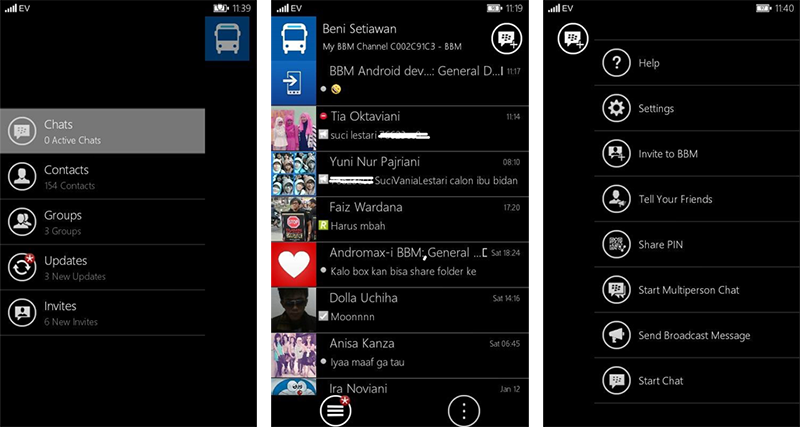Open My BBM Channel C002C91C3 status text
800x427 pixels.
[392, 47]
